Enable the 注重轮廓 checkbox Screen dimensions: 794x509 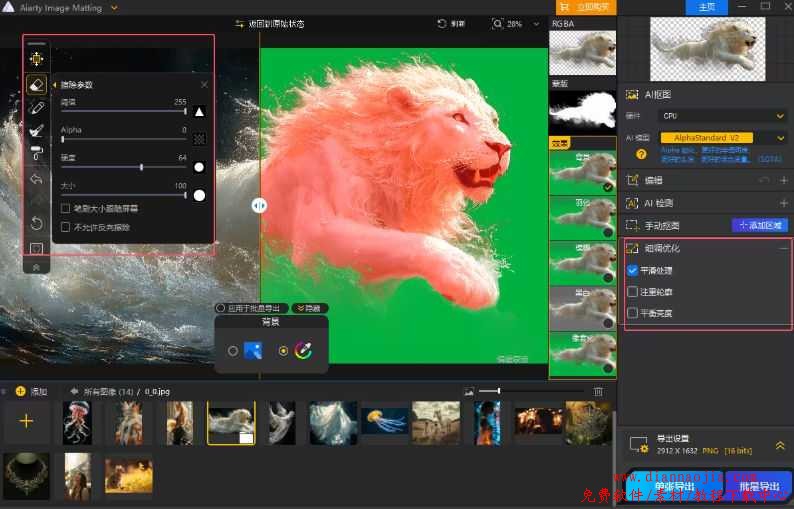click(632, 292)
